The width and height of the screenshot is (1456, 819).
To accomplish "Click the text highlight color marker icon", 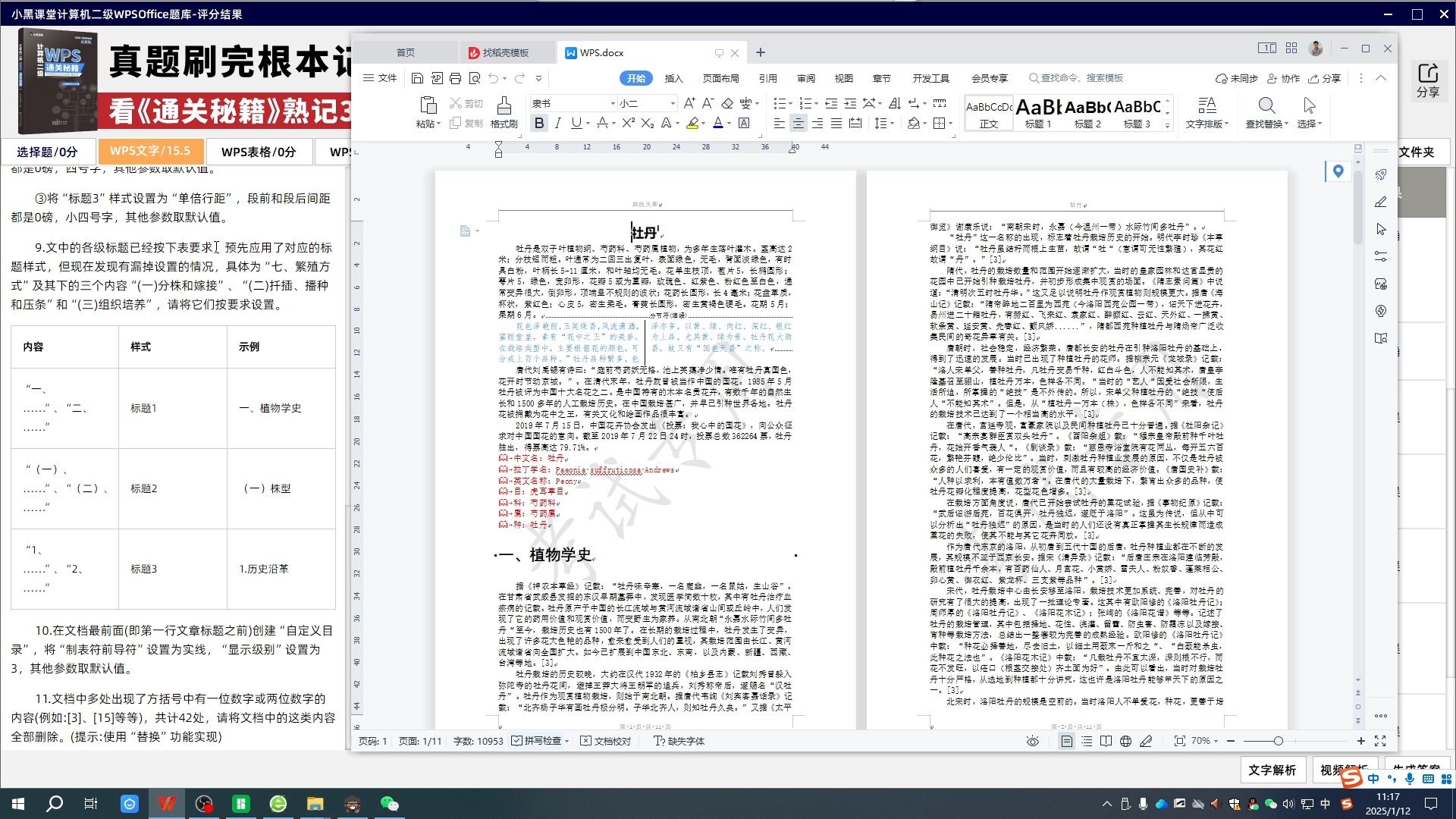I will click(x=692, y=123).
